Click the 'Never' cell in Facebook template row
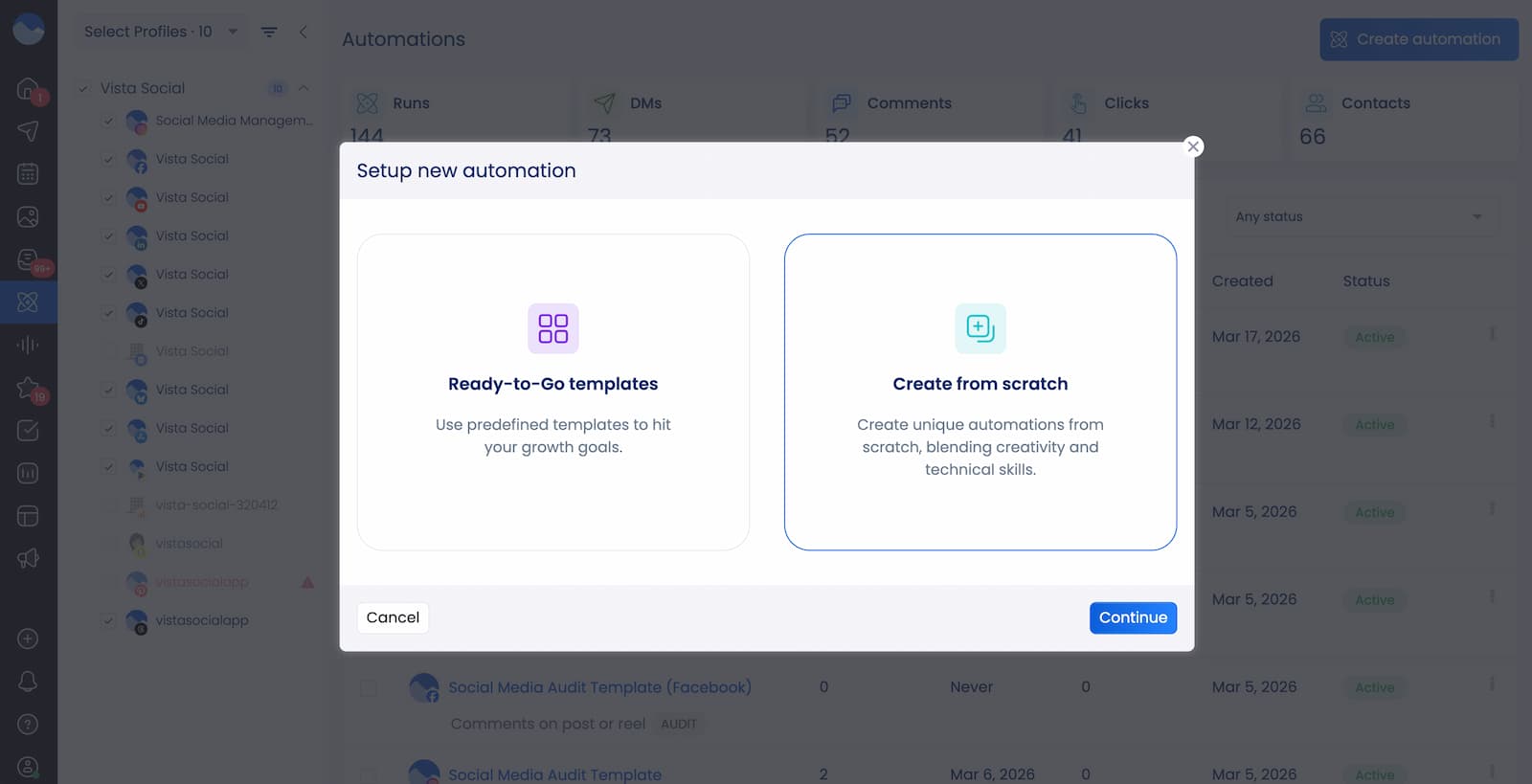The height and width of the screenshot is (784, 1532). [971, 686]
